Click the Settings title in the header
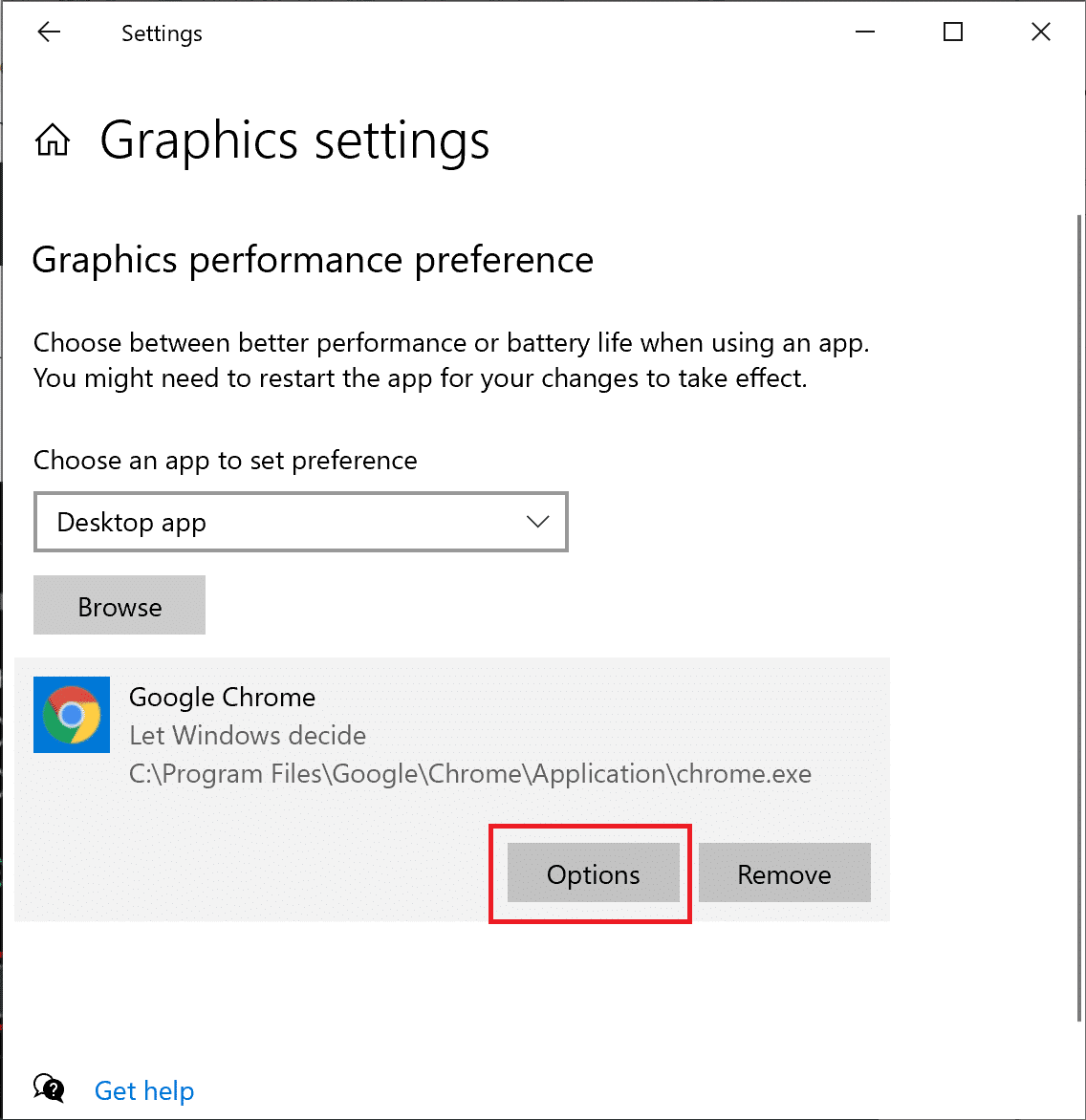Screen dimensions: 1086x1120 (x=161, y=32)
